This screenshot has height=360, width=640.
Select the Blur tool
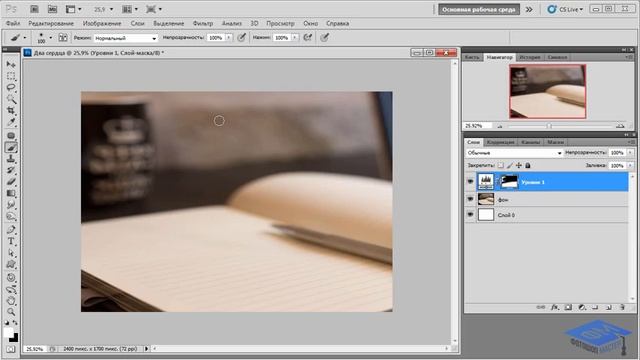(x=11, y=204)
